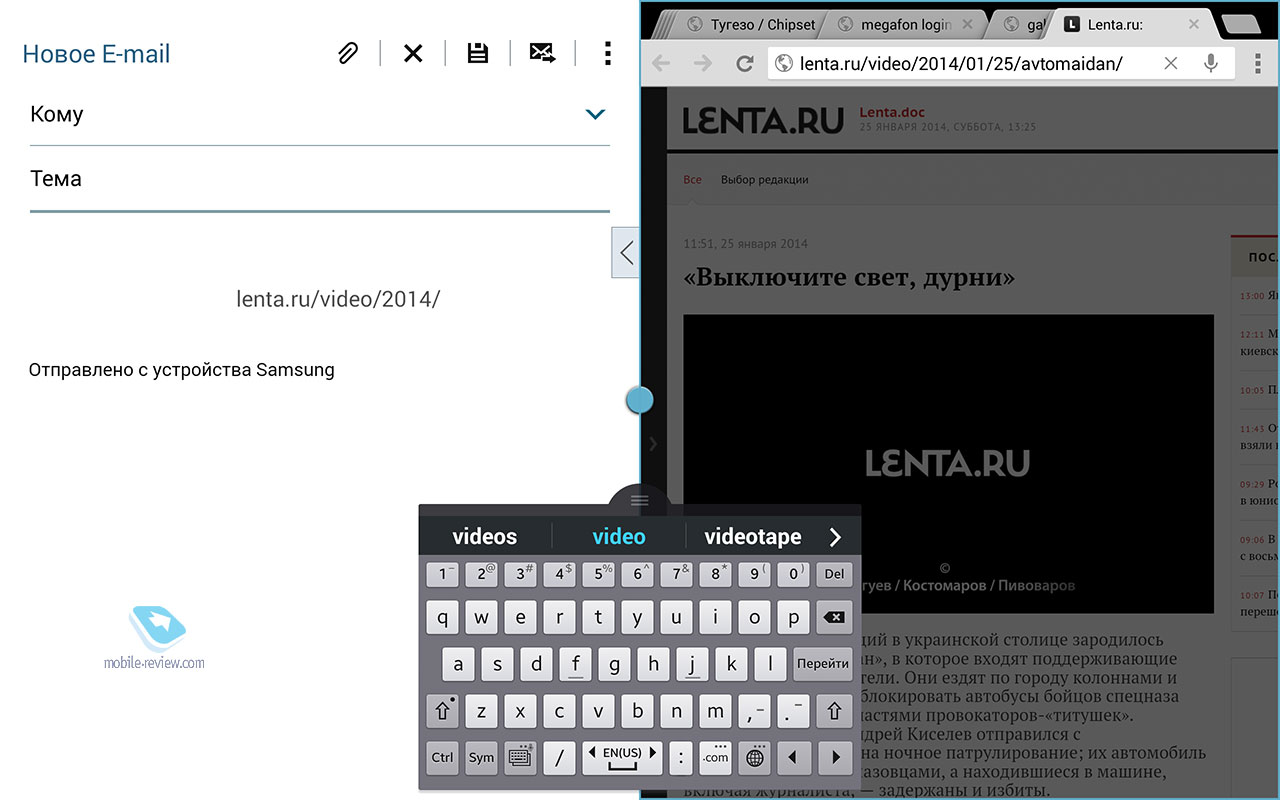The height and width of the screenshot is (800, 1280).
Task: Clear the address bar with the X icon
Action: tap(1171, 64)
